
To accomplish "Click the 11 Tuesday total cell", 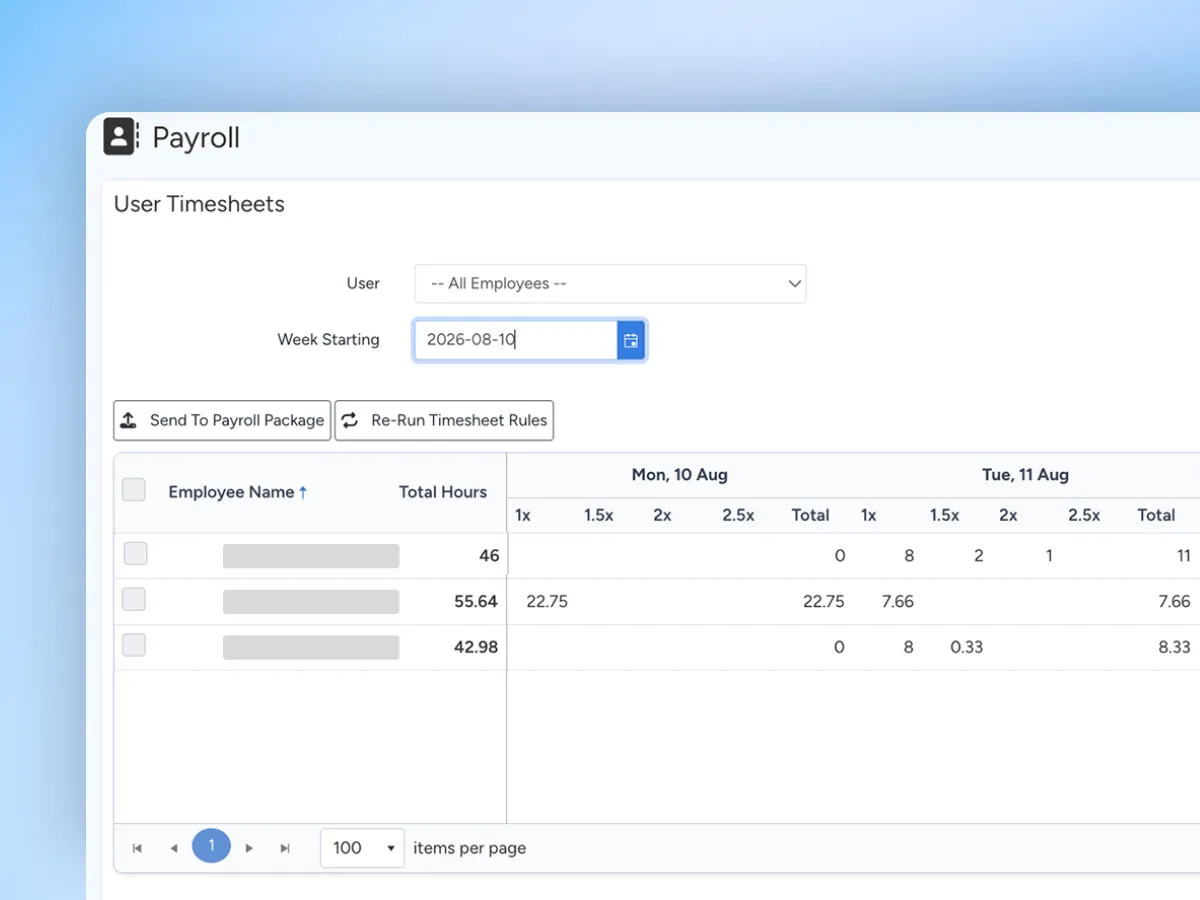I will (x=1184, y=556).
